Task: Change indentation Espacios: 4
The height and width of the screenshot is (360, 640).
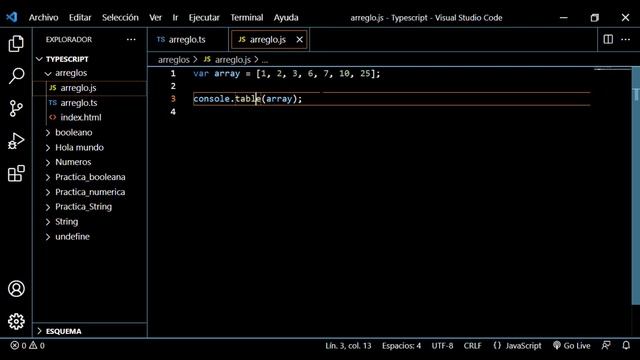Action: click(401, 345)
